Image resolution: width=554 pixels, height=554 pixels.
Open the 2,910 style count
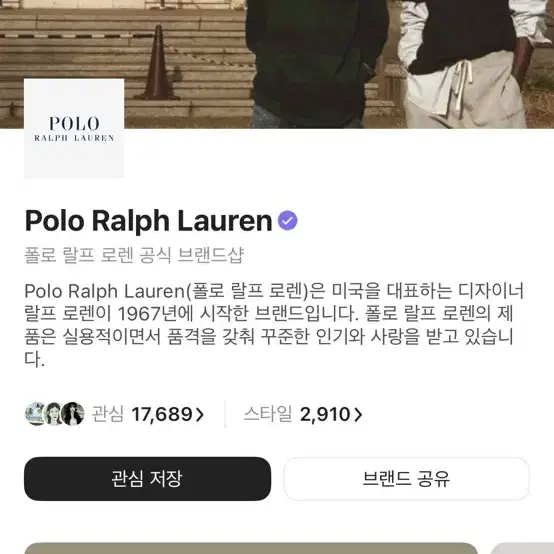[325, 414]
